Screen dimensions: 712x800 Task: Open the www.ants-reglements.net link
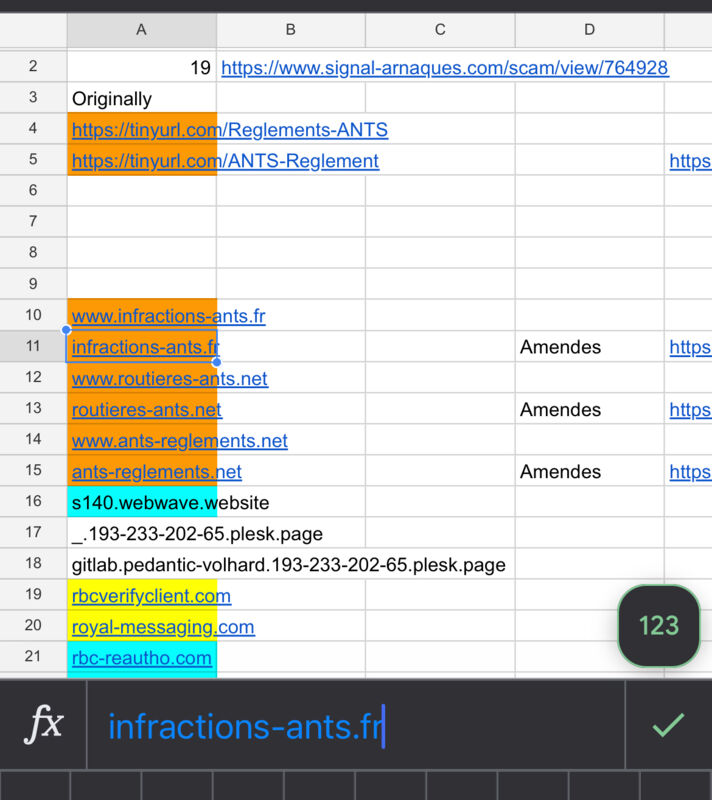[180, 441]
